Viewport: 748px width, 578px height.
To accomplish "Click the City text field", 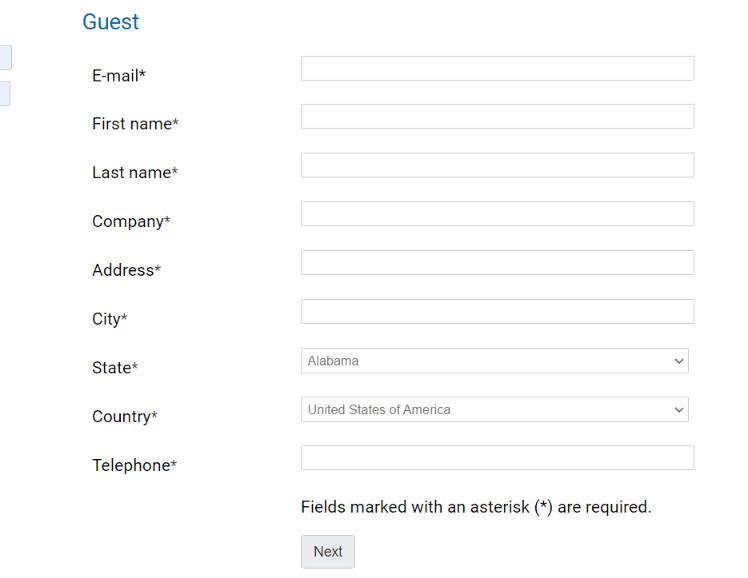I will point(497,312).
